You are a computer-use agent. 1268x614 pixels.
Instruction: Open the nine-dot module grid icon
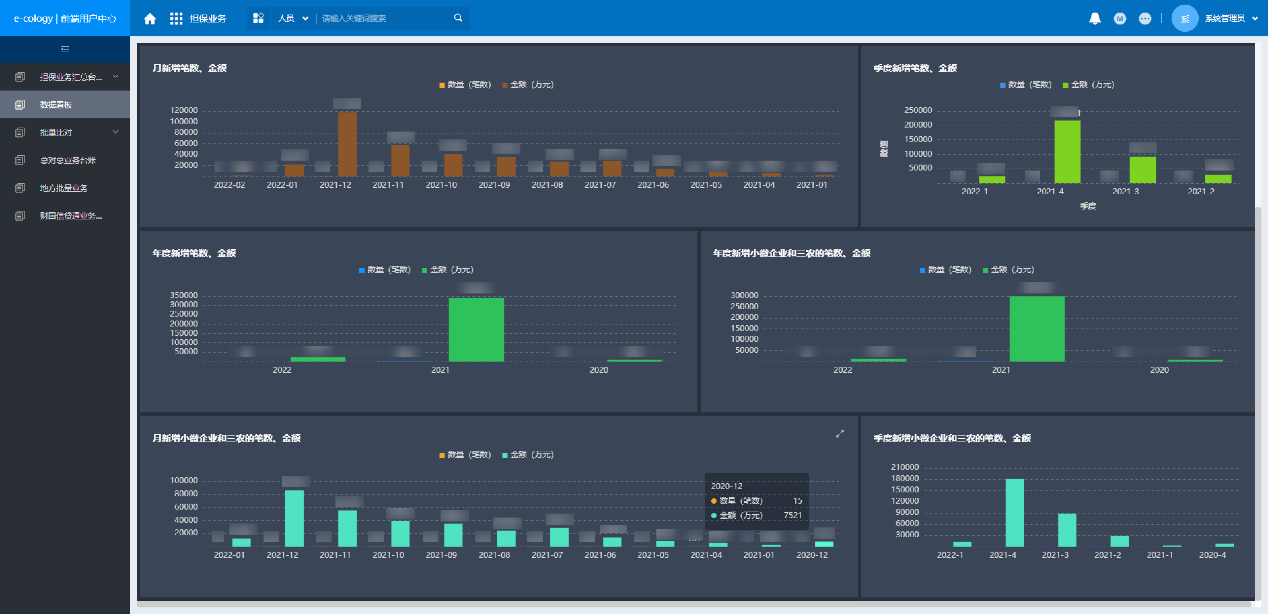[x=176, y=18]
